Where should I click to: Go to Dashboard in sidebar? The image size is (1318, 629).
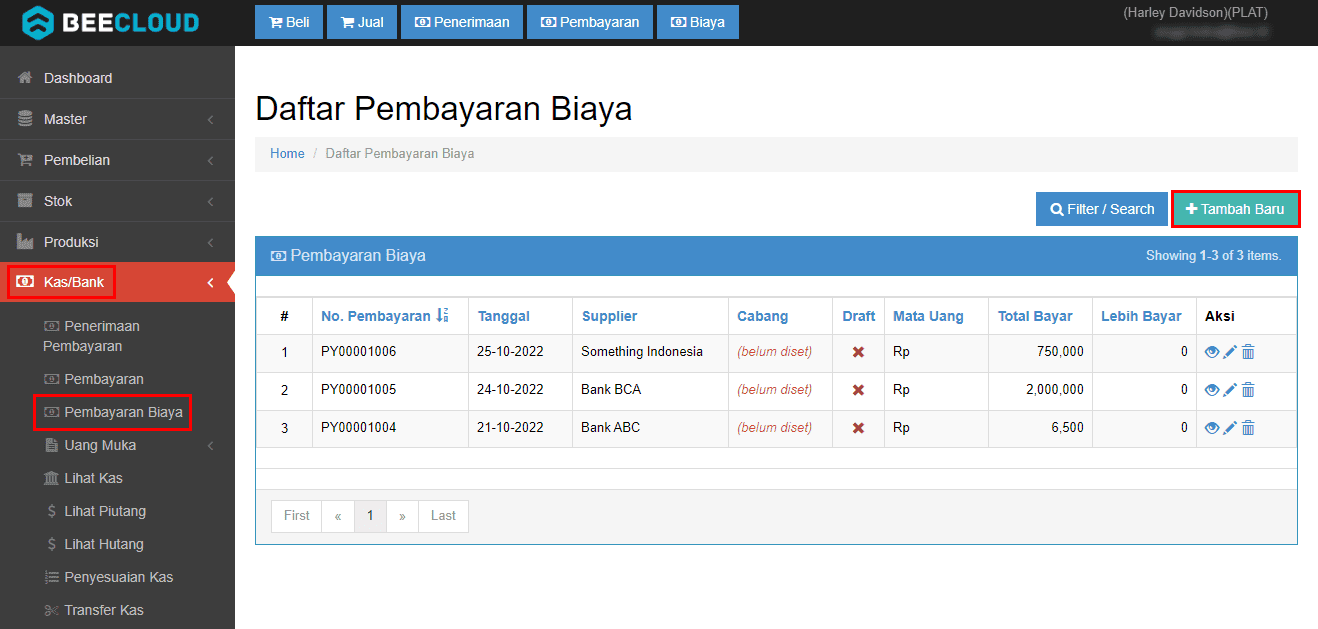[x=117, y=78]
